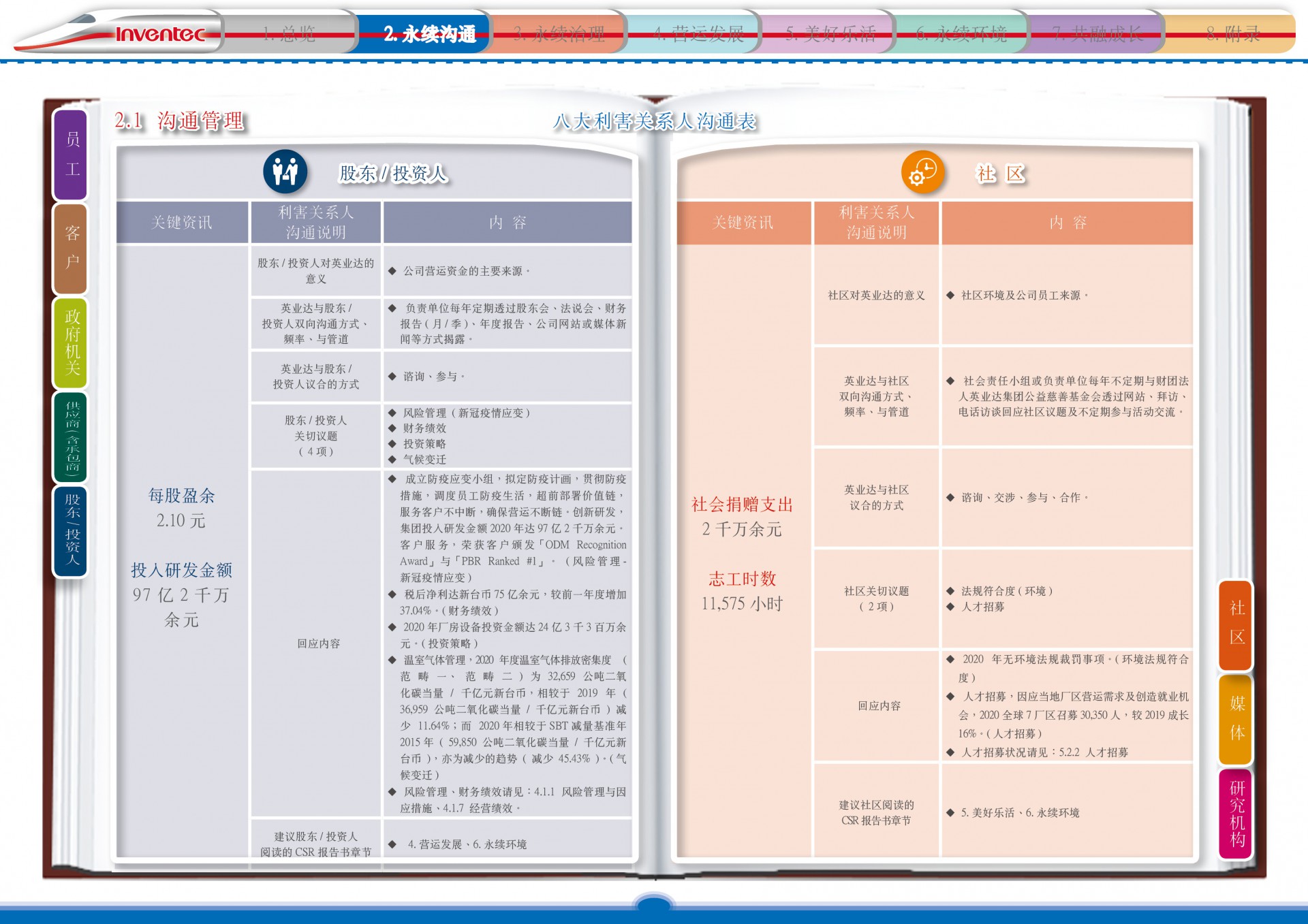1308x924 pixels.
Task: Go to the 3. 永续治理 tab
Action: tap(559, 33)
